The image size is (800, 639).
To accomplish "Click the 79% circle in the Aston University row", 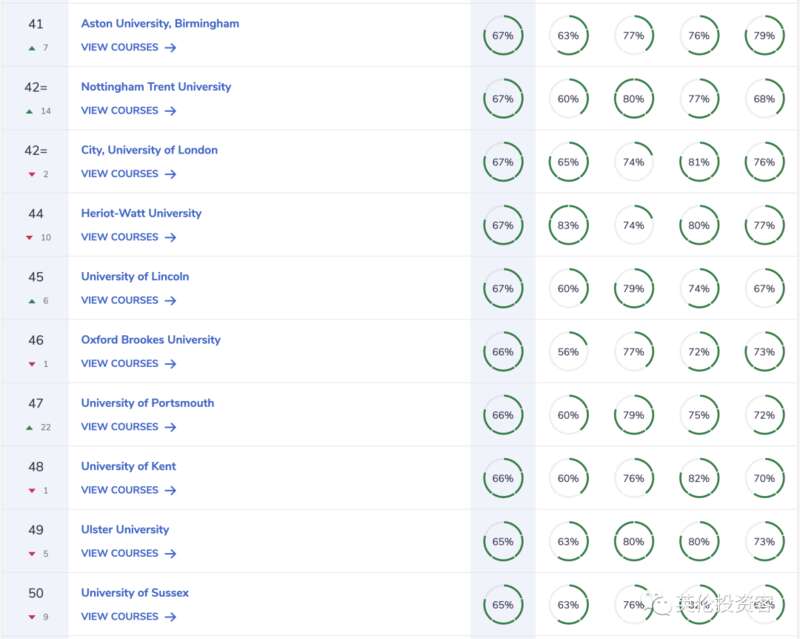I will point(764,35).
